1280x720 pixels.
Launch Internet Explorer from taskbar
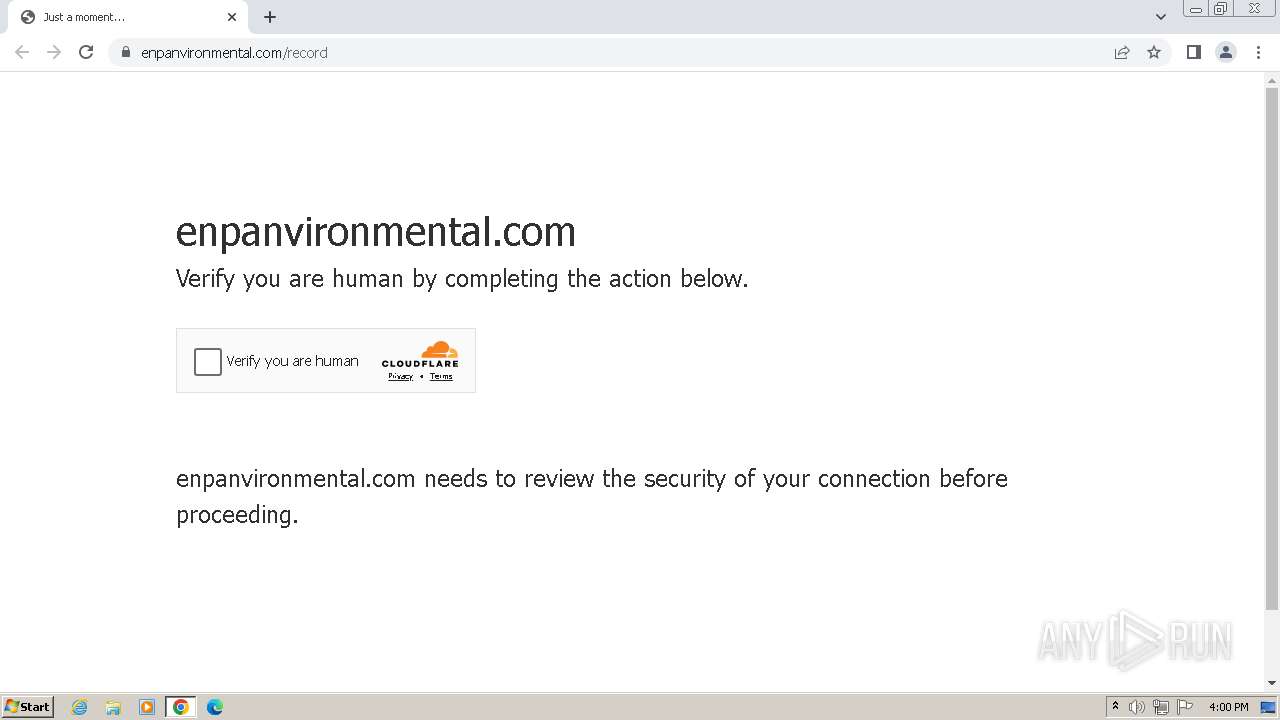tap(80, 707)
